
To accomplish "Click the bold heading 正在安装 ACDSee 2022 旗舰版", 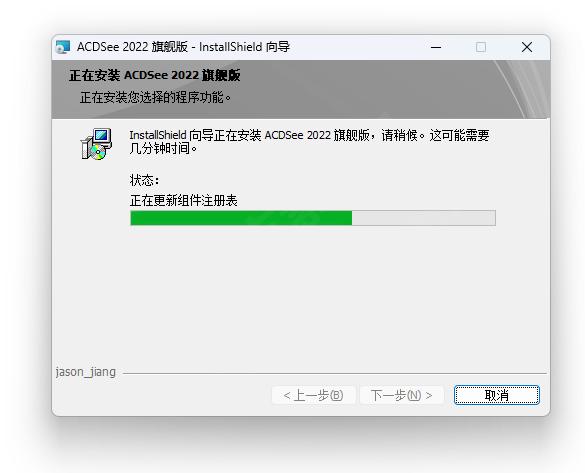I will pos(154,75).
